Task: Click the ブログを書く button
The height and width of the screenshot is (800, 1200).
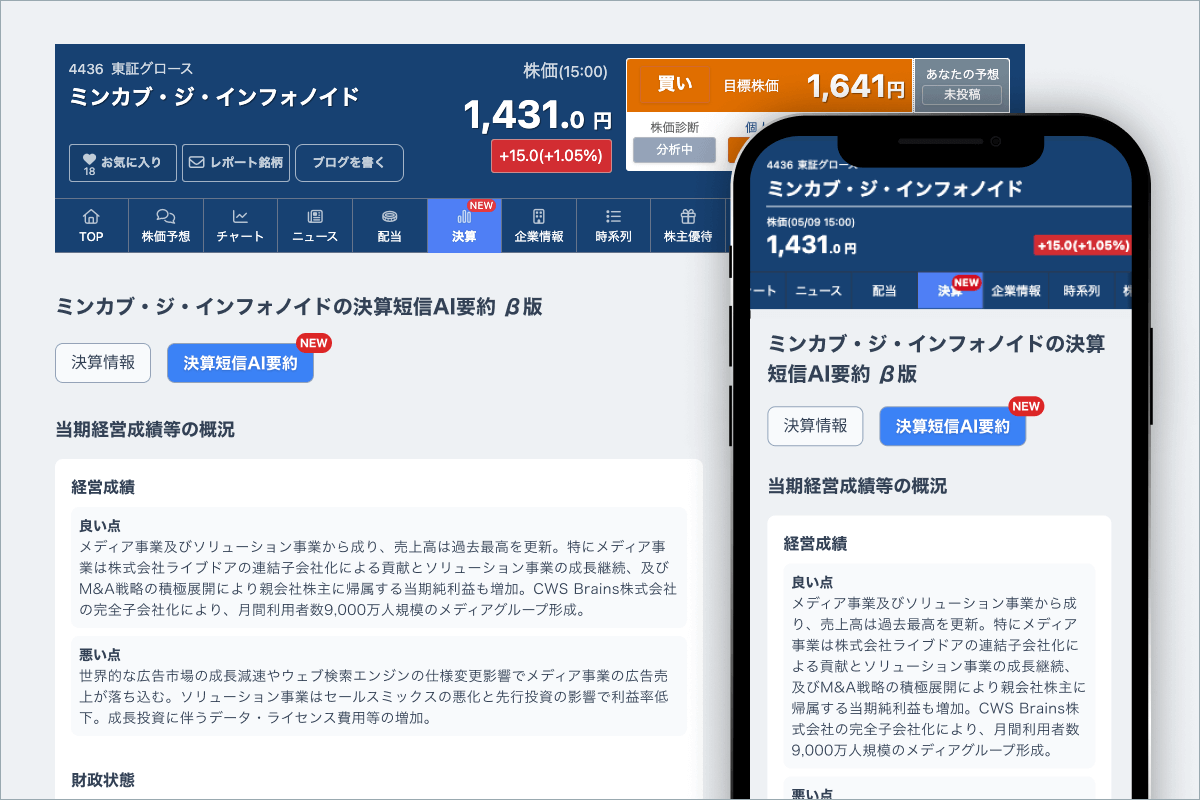Action: pyautogui.click(x=349, y=162)
